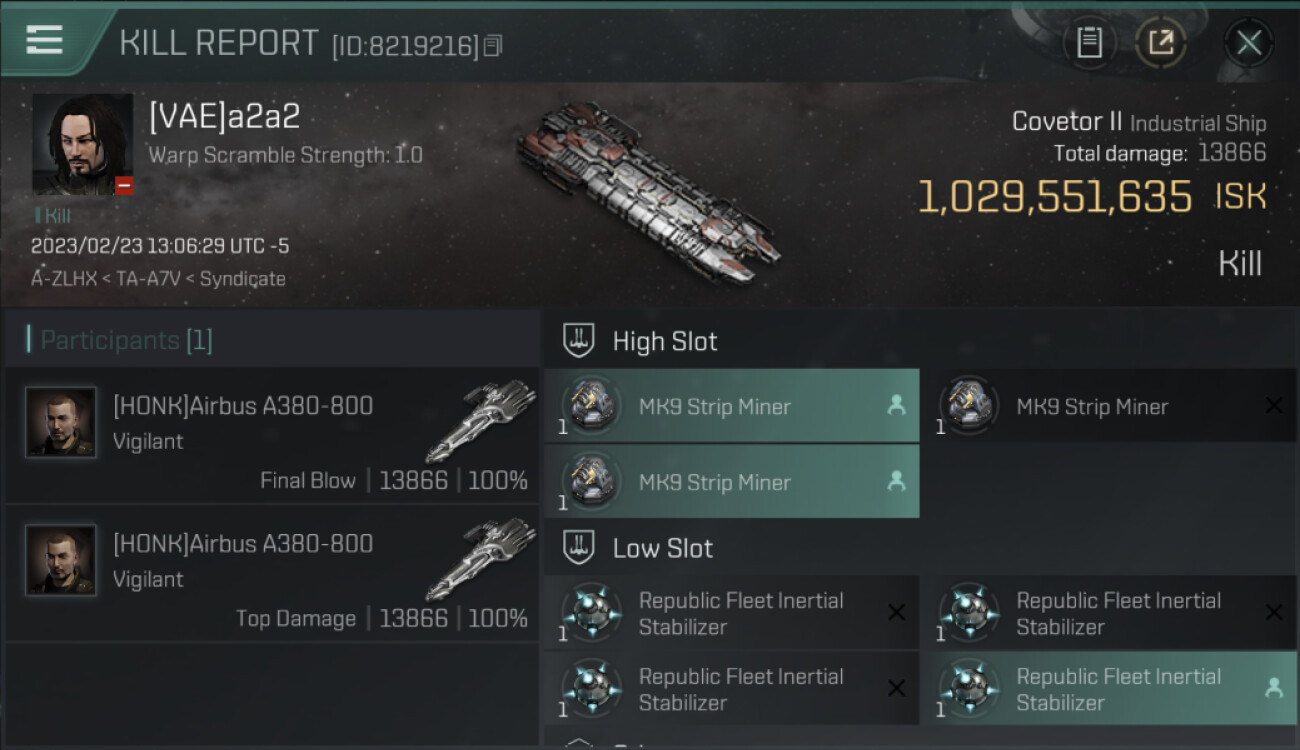Click the Vigilant ship icon on Final Blow row
Image resolution: width=1300 pixels, height=750 pixels.
click(x=490, y=420)
